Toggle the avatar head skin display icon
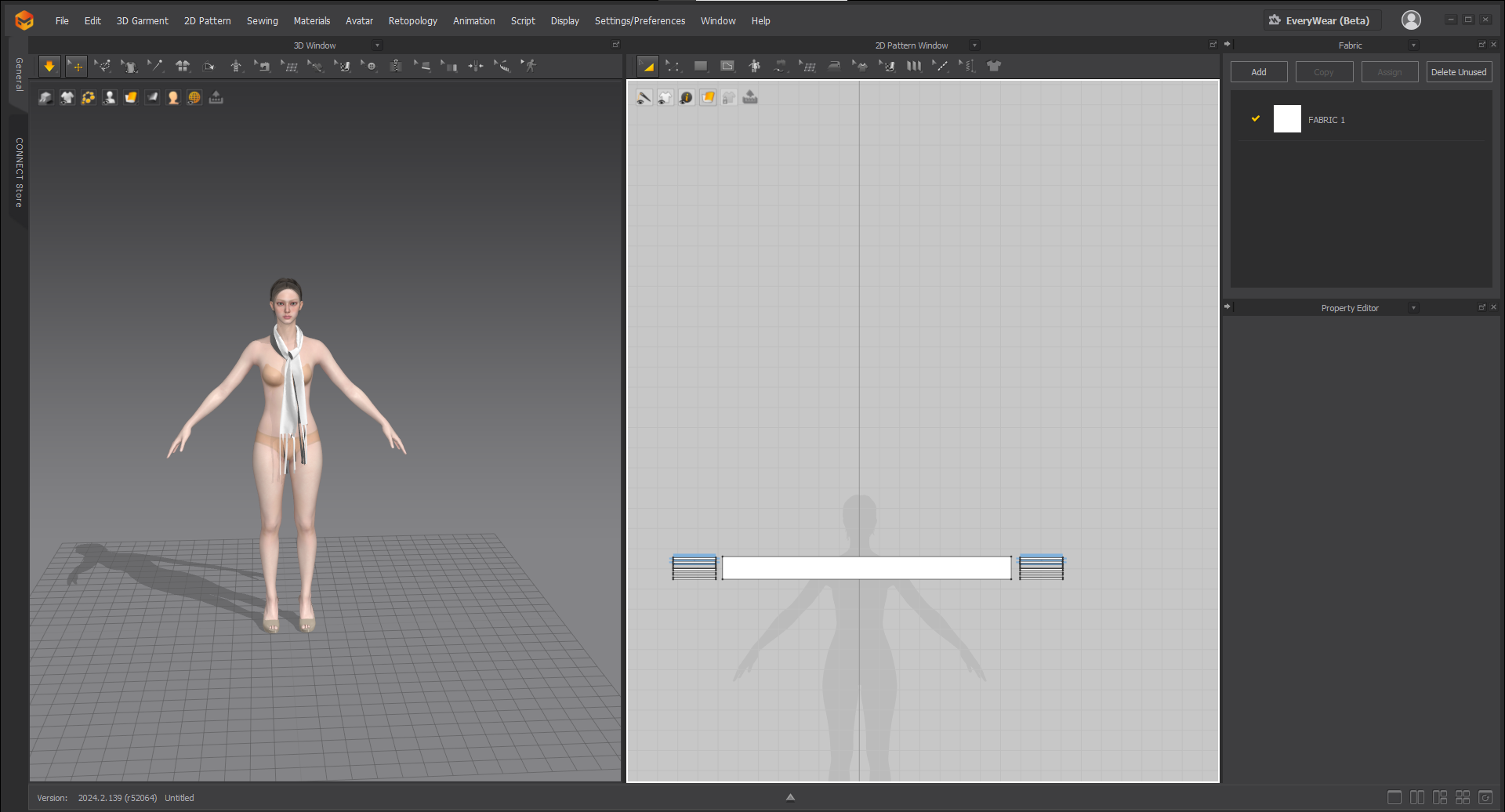This screenshot has height=812, width=1505. coord(173,97)
